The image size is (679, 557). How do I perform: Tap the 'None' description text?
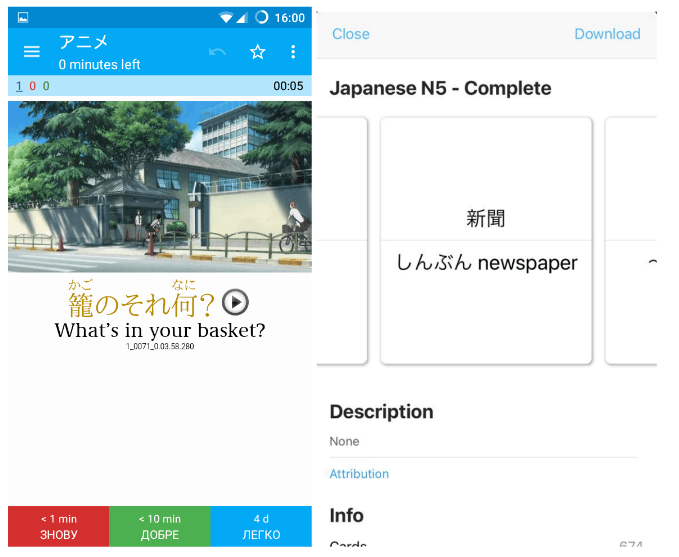click(344, 441)
